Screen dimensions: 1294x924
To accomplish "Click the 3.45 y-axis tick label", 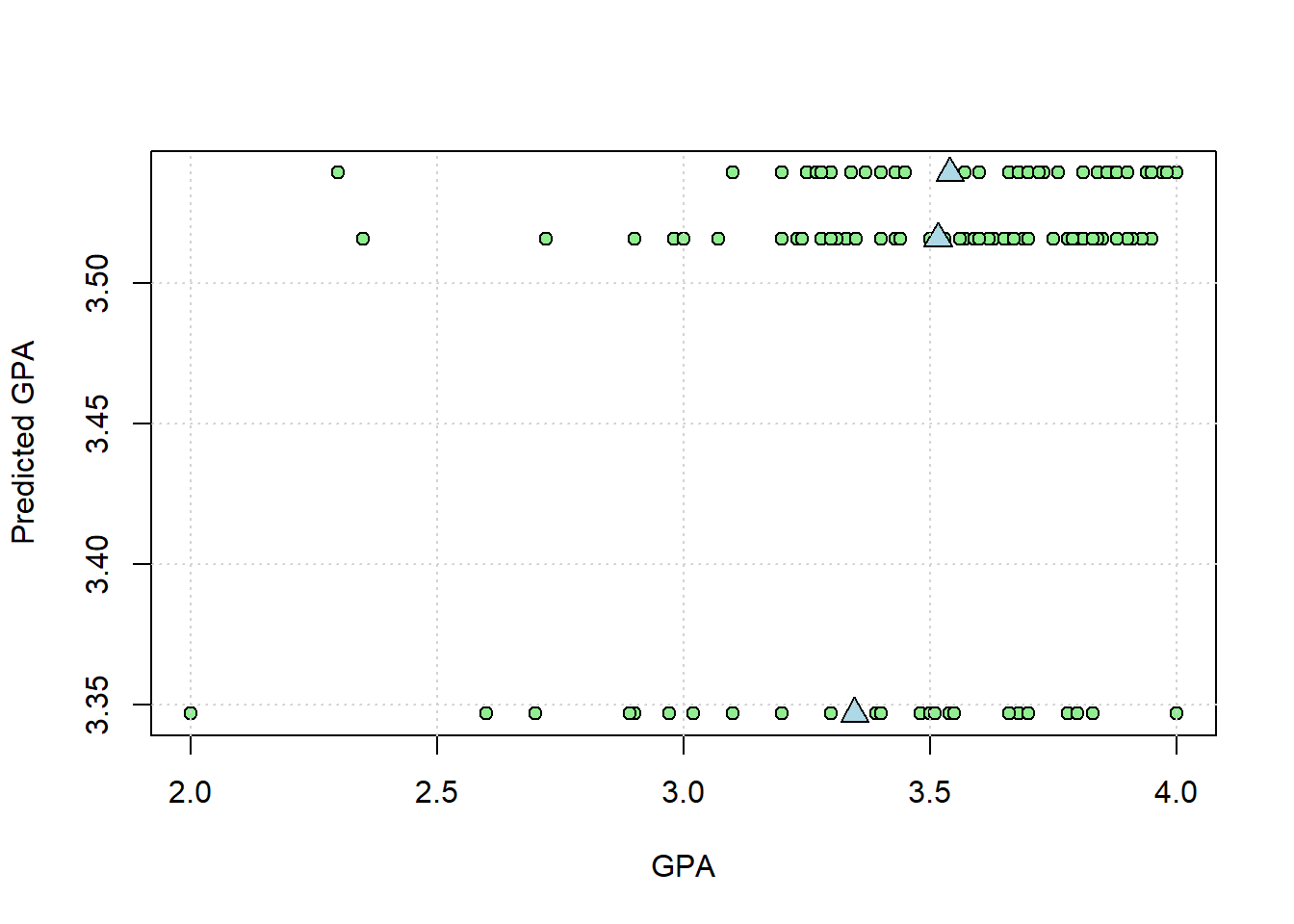I will point(98,423).
